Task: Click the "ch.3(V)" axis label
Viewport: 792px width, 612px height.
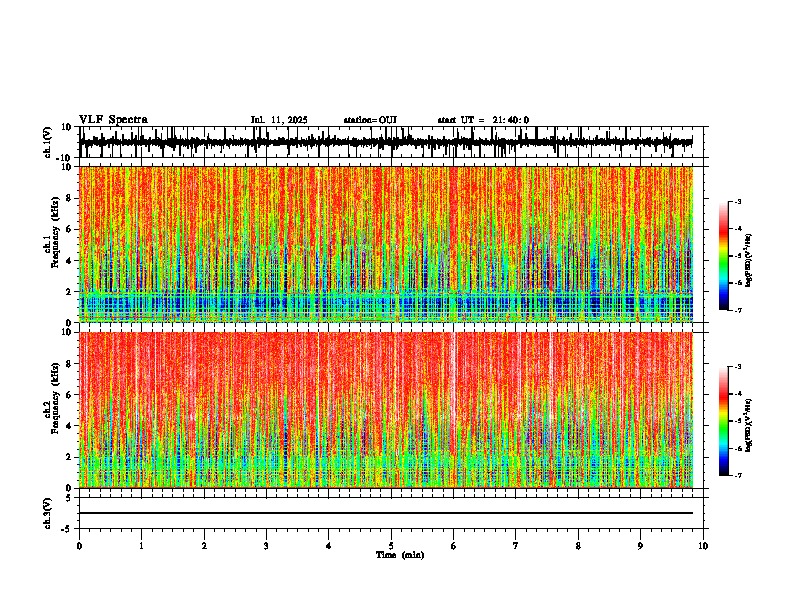Action: [48, 513]
